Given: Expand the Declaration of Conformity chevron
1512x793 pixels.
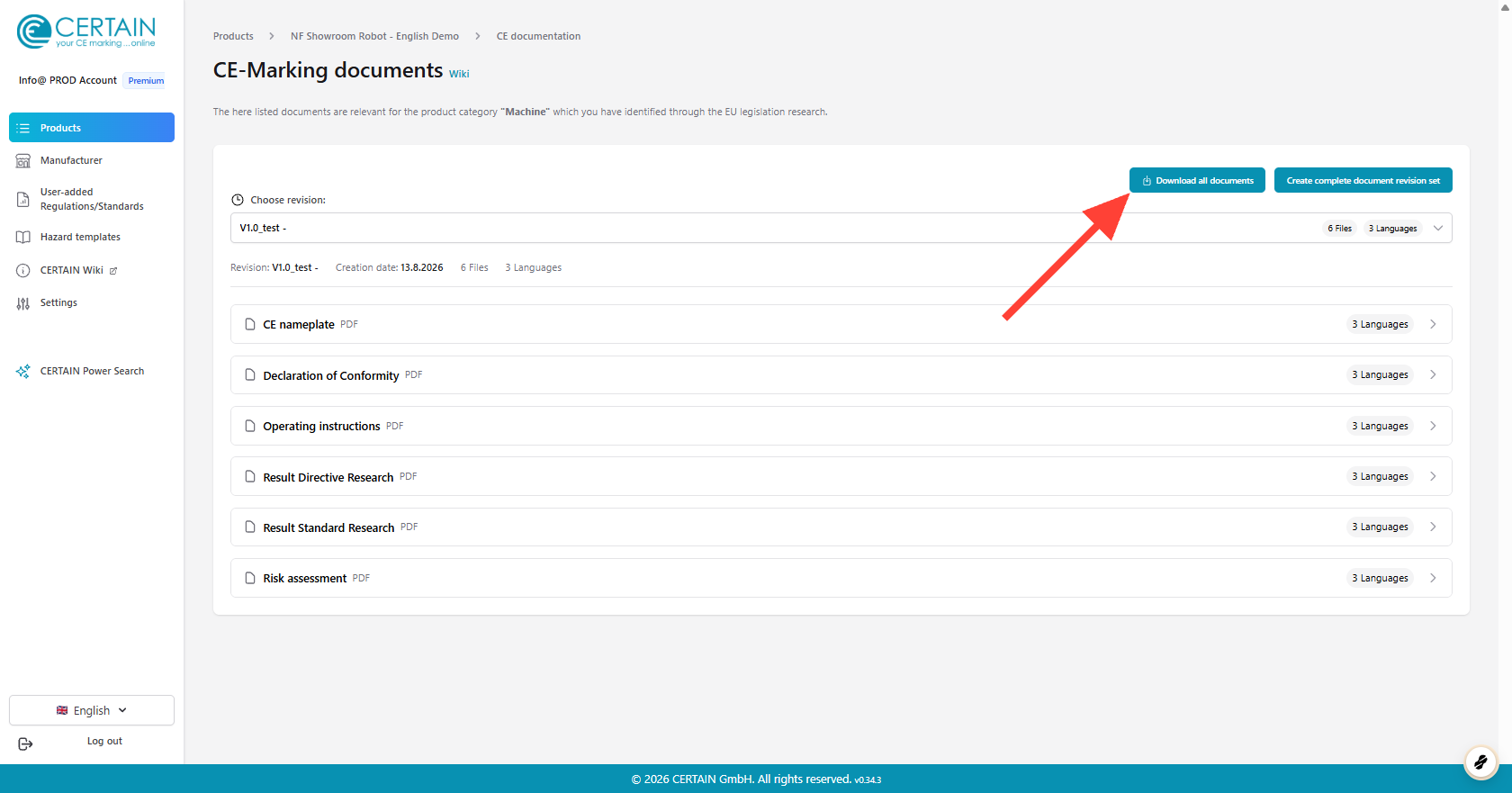Looking at the screenshot, I should tap(1433, 374).
